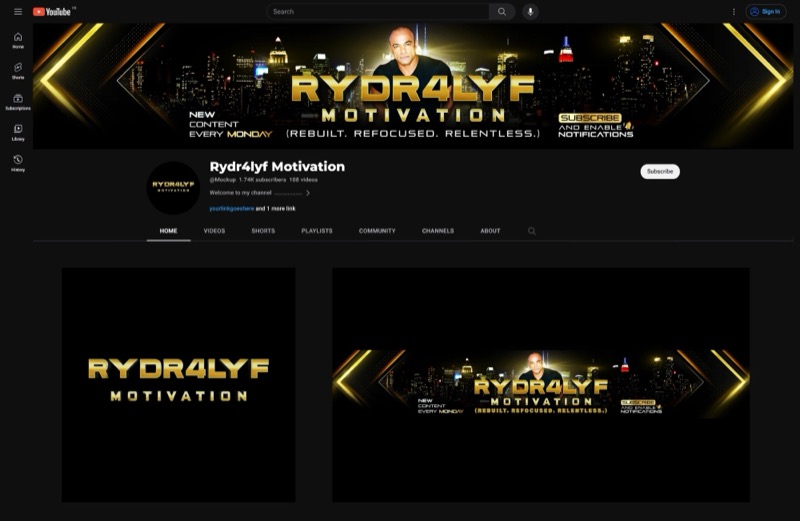Open the COMMUNITY tab

(377, 231)
